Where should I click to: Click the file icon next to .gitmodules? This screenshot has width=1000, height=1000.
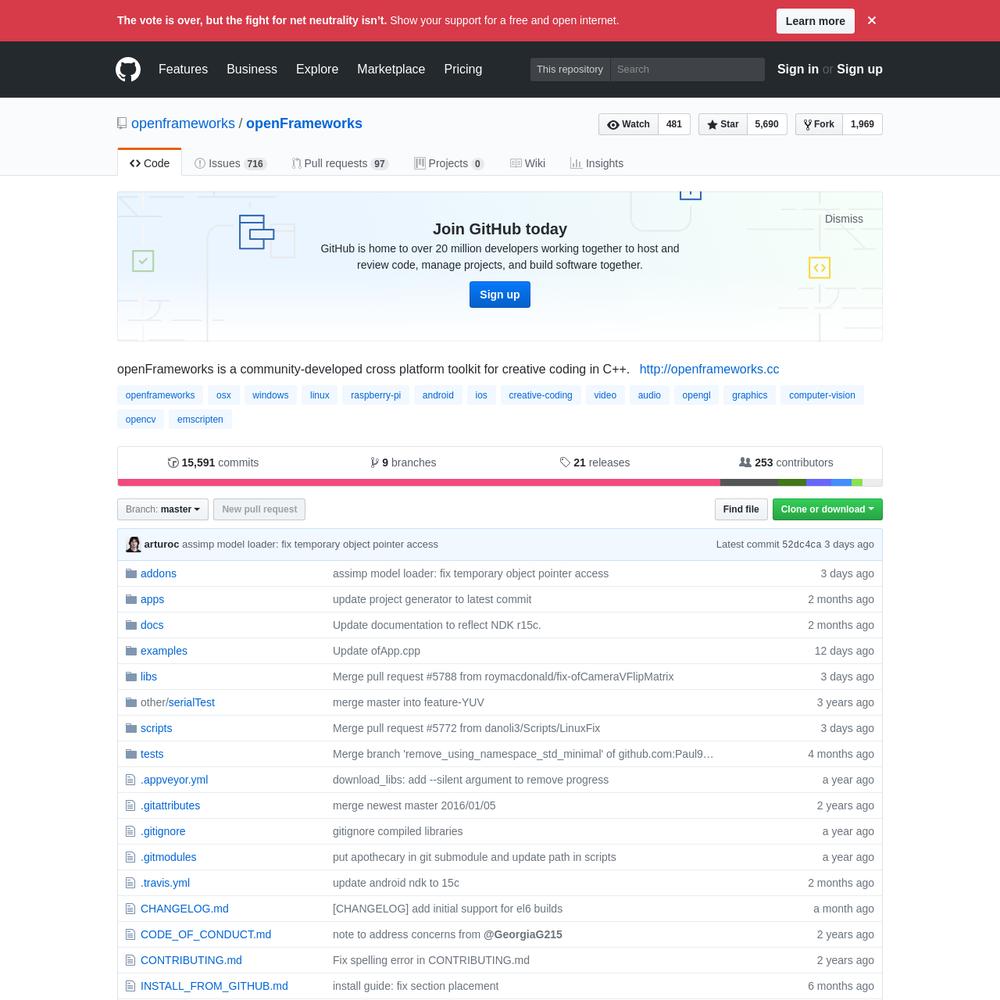(130, 857)
